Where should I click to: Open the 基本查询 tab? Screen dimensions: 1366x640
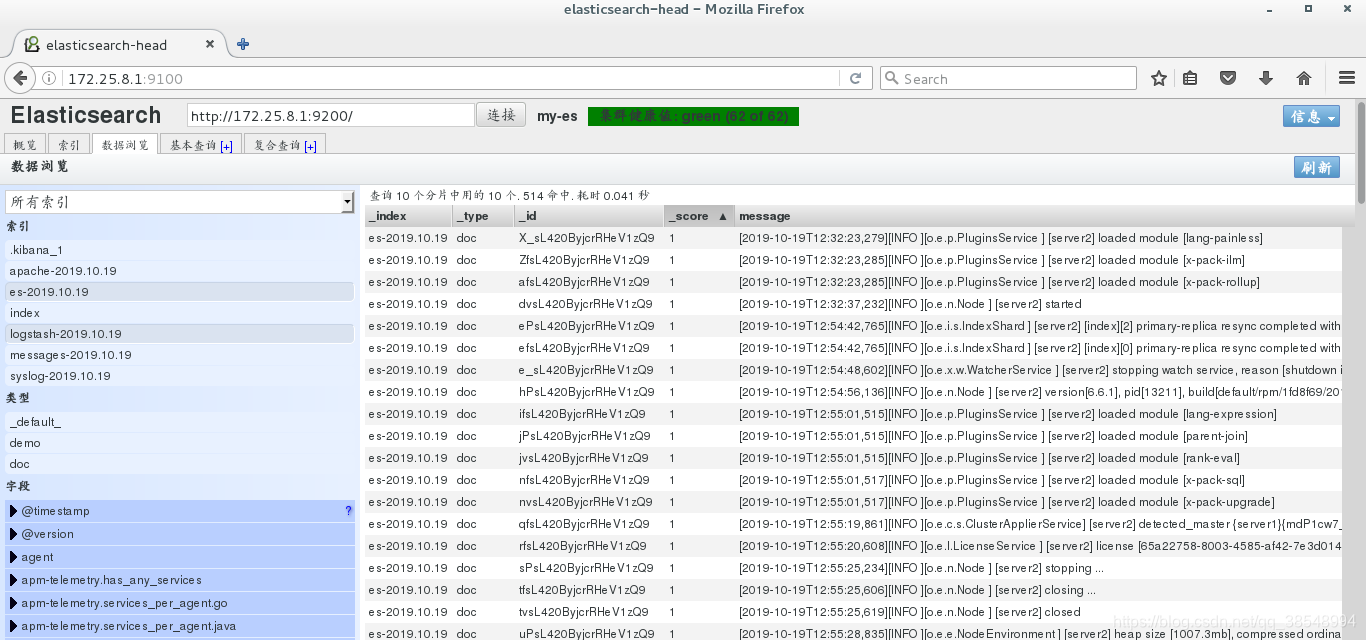[x=201, y=145]
